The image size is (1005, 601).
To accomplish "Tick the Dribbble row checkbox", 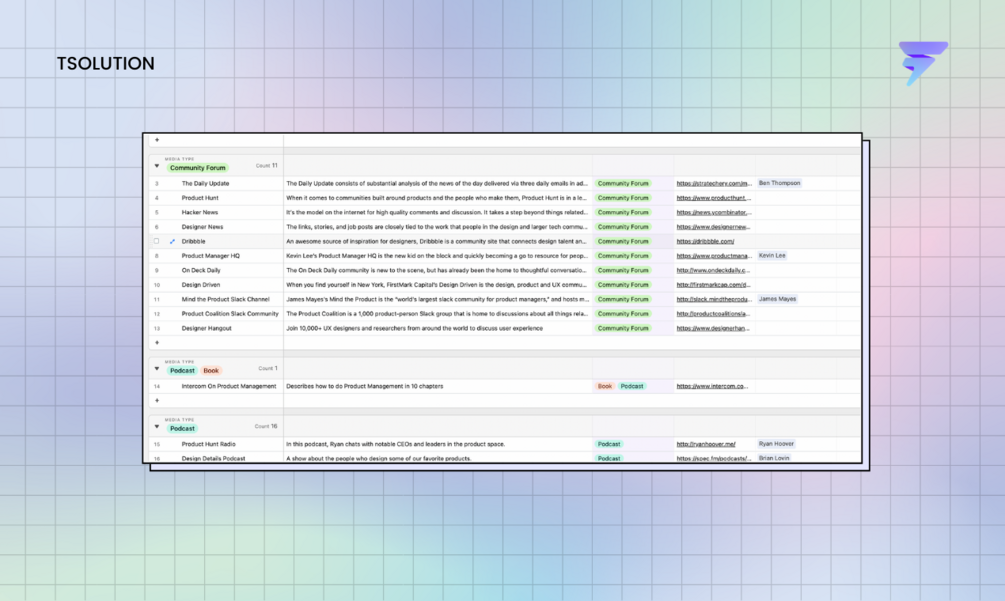I will pyautogui.click(x=156, y=241).
